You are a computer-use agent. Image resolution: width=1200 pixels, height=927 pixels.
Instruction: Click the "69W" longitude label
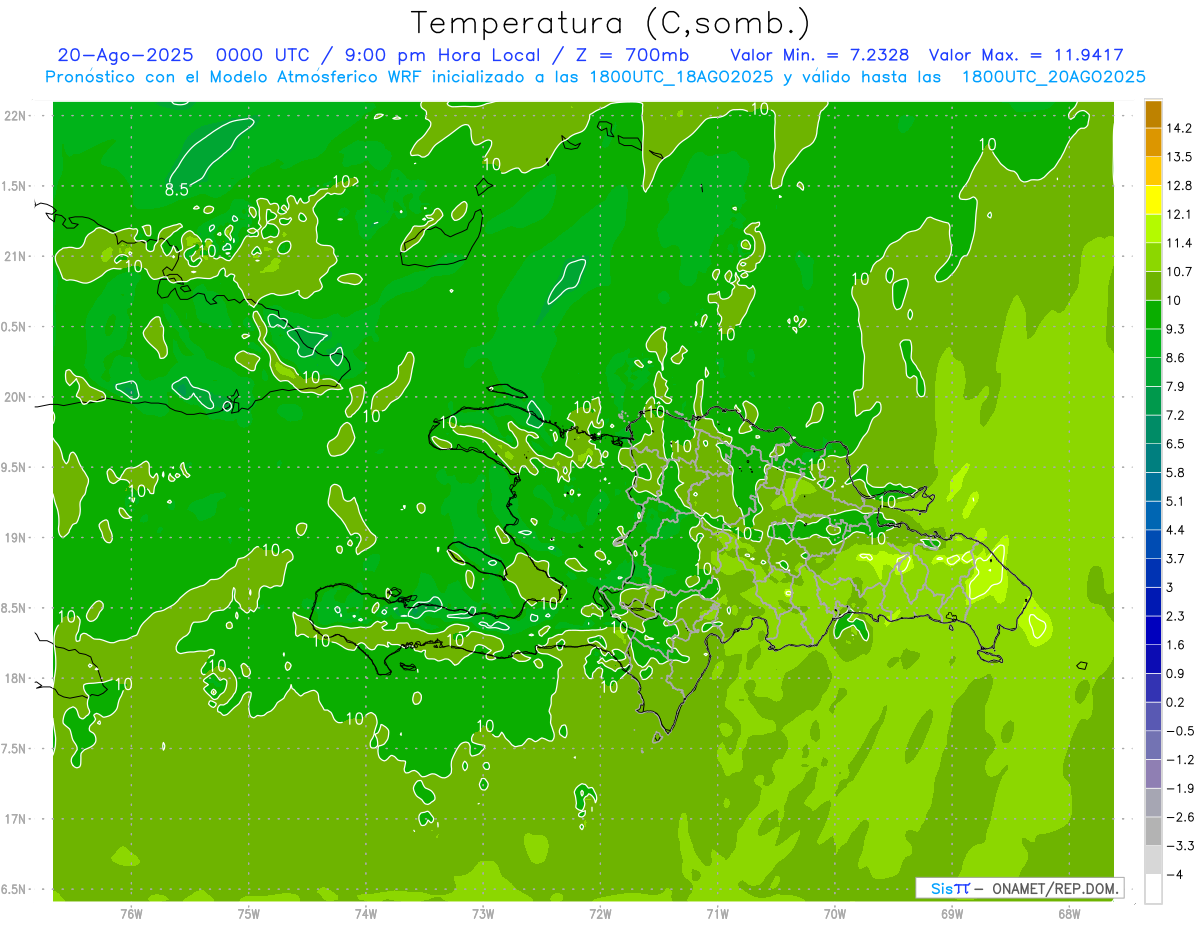coord(951,913)
